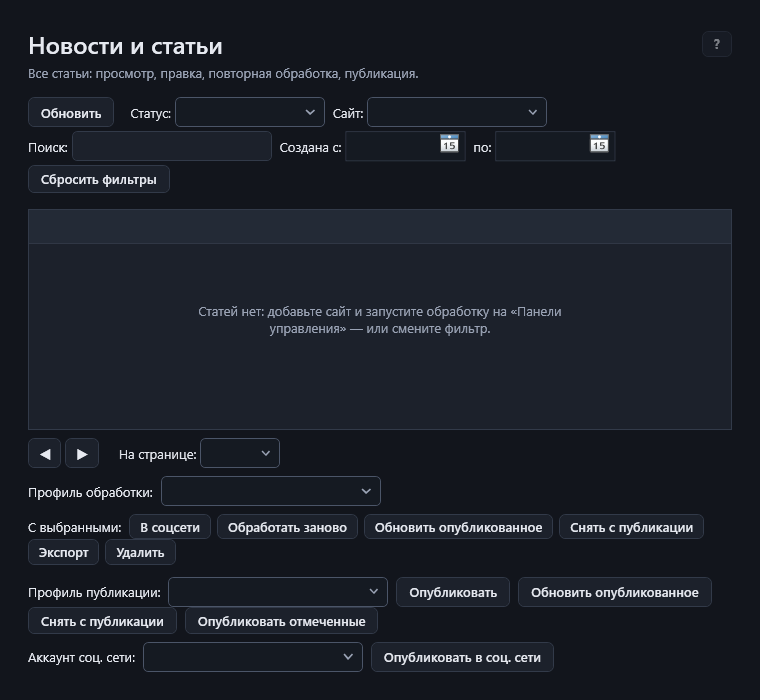Click 'Снять с публикации' in С выбранными row

pyautogui.click(x=631, y=527)
